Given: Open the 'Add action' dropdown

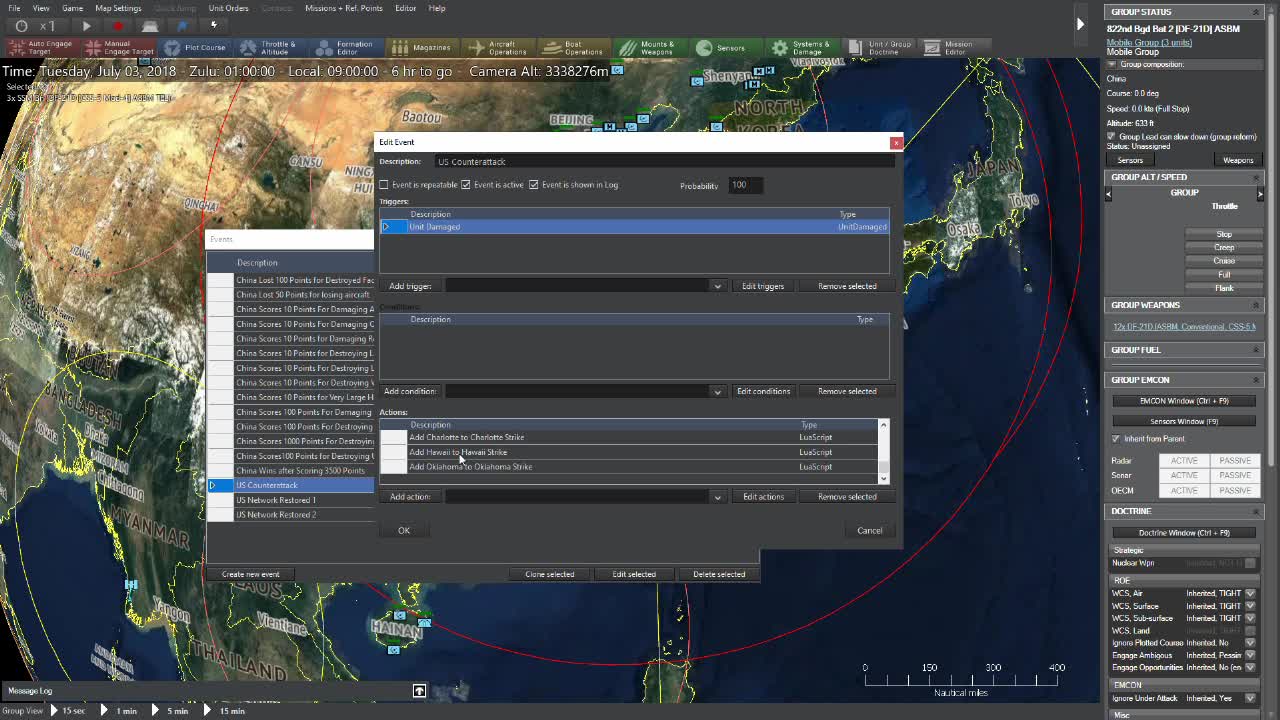Looking at the screenshot, I should [717, 497].
